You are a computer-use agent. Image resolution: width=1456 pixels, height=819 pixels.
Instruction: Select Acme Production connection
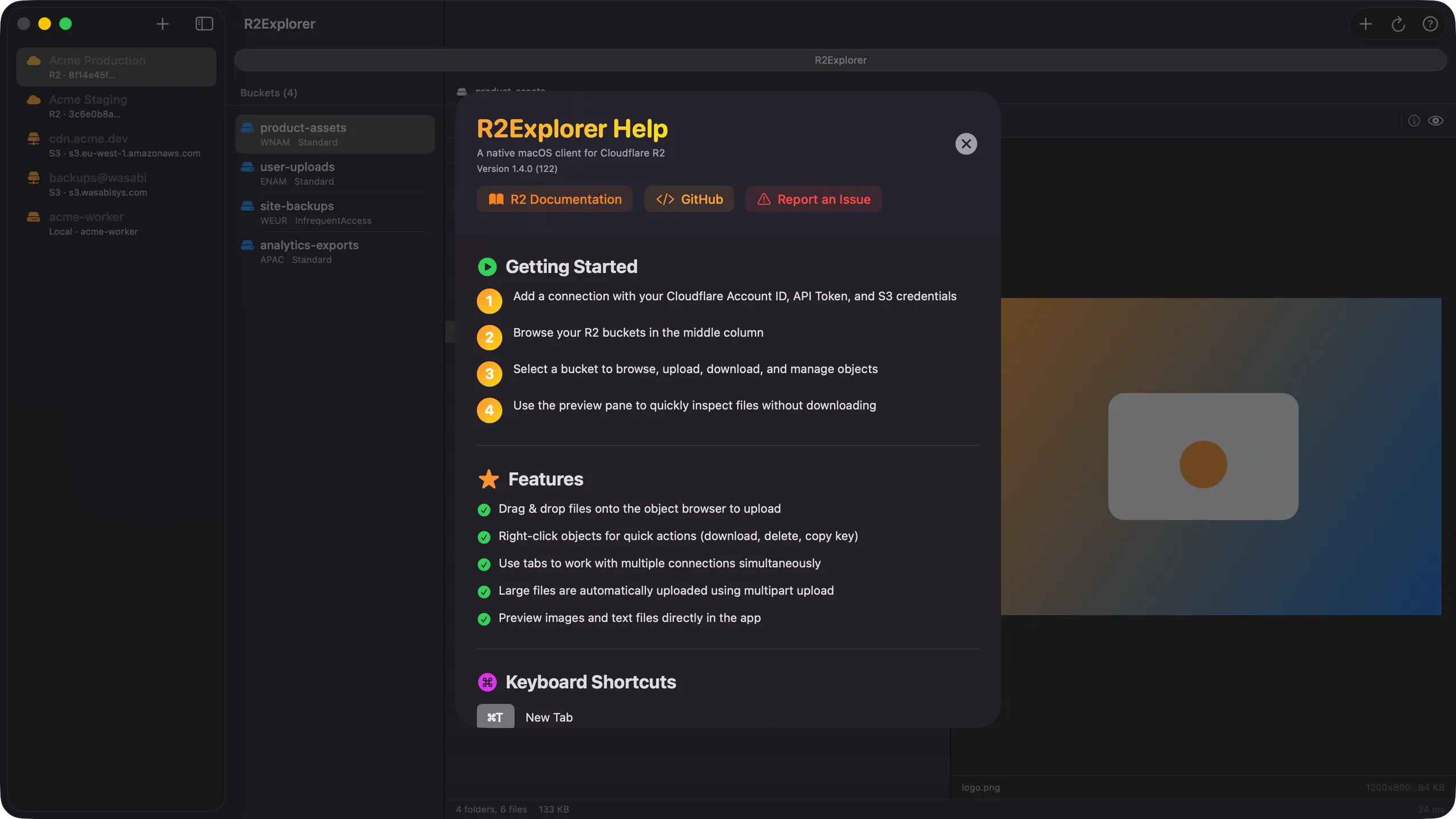coord(116,67)
